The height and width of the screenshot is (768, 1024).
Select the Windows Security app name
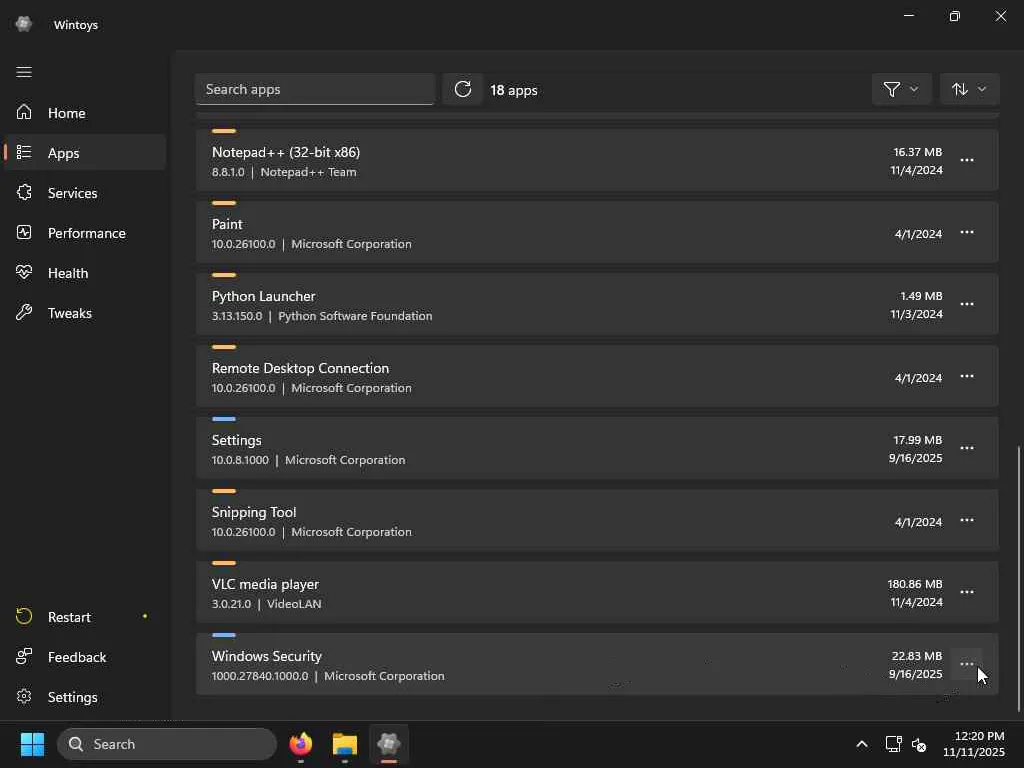tap(266, 656)
